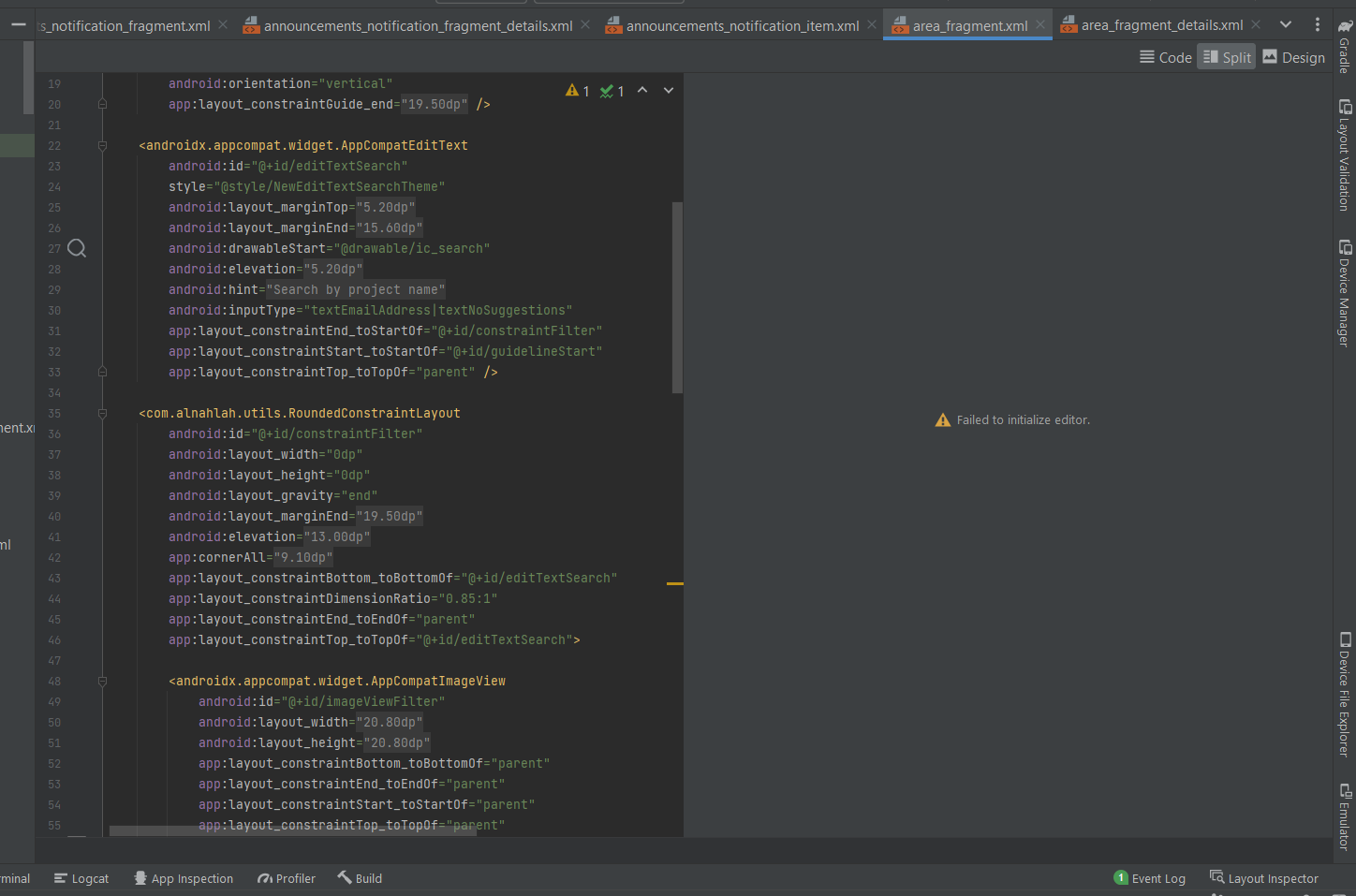The height and width of the screenshot is (896, 1356).
Task: Collapse the left tool window with minus icon
Action: tap(18, 24)
